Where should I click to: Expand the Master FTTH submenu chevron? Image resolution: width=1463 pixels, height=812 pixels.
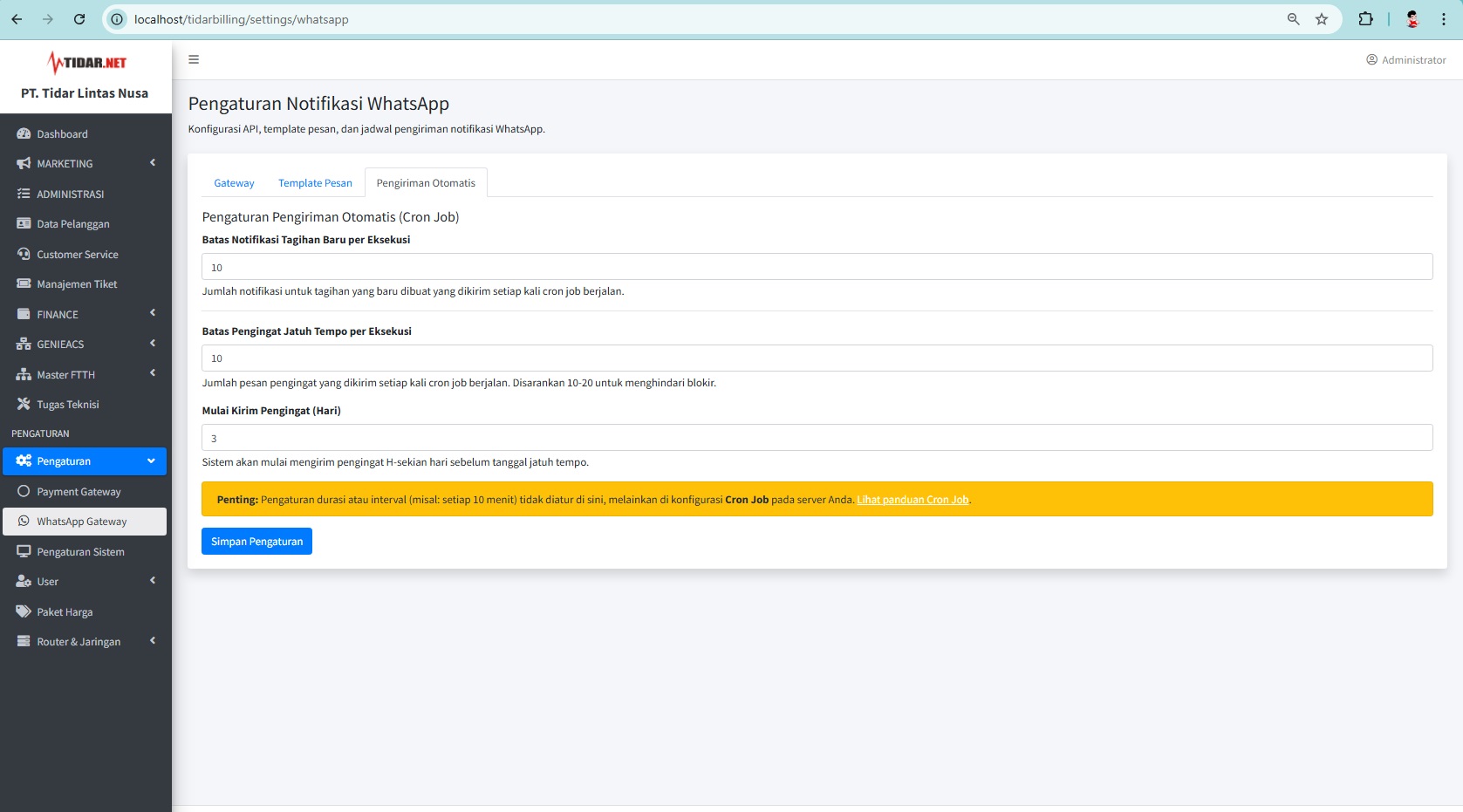click(x=153, y=373)
